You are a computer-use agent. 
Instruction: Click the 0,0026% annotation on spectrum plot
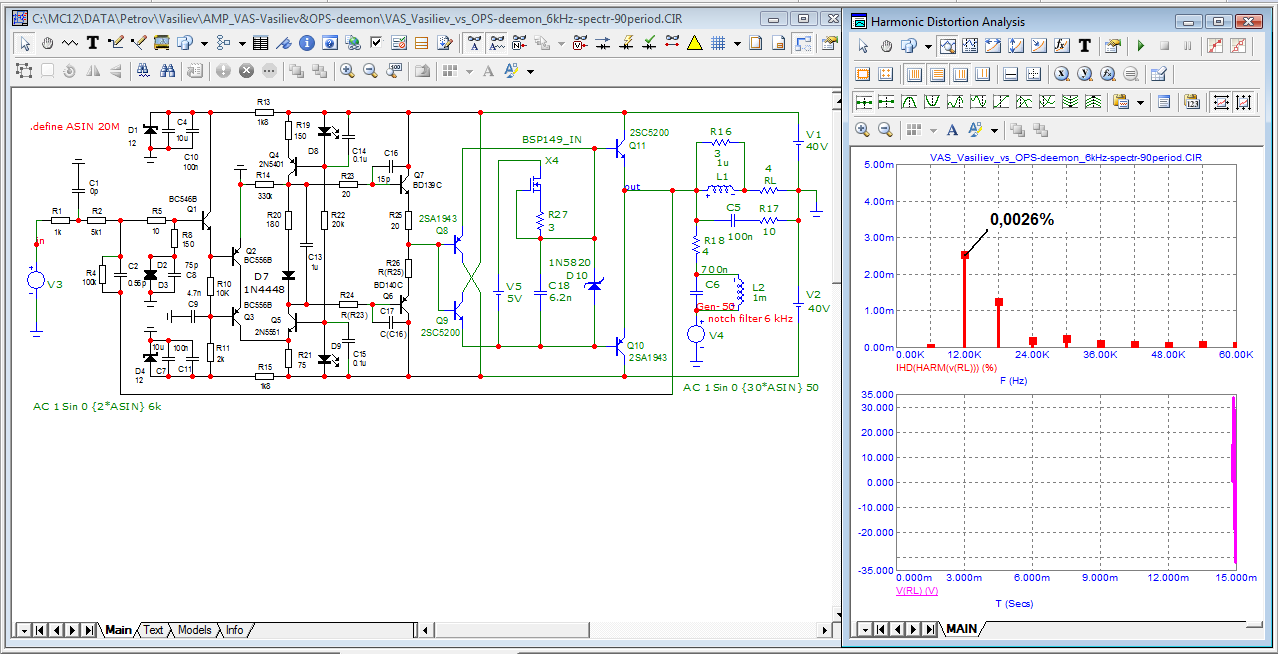click(x=1021, y=219)
